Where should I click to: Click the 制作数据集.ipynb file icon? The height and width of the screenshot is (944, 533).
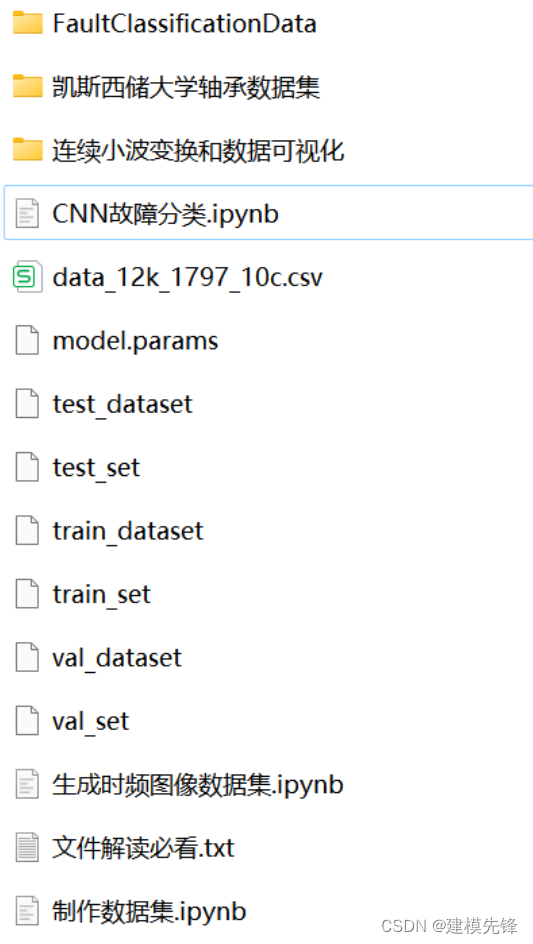point(28,911)
